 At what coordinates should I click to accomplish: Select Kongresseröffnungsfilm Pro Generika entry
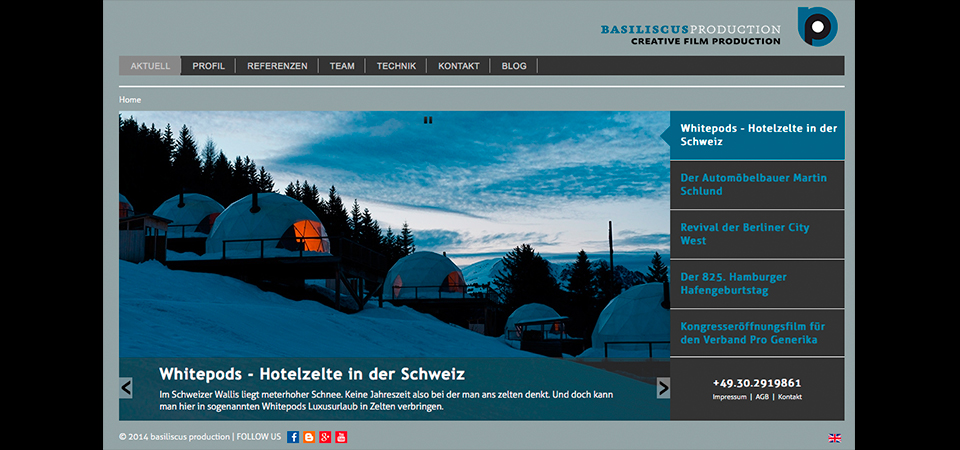[x=757, y=333]
